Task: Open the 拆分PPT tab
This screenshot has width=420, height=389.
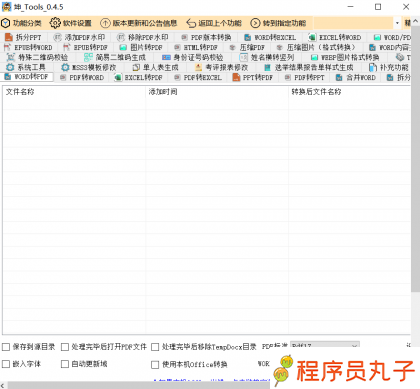Action: (x=23, y=37)
